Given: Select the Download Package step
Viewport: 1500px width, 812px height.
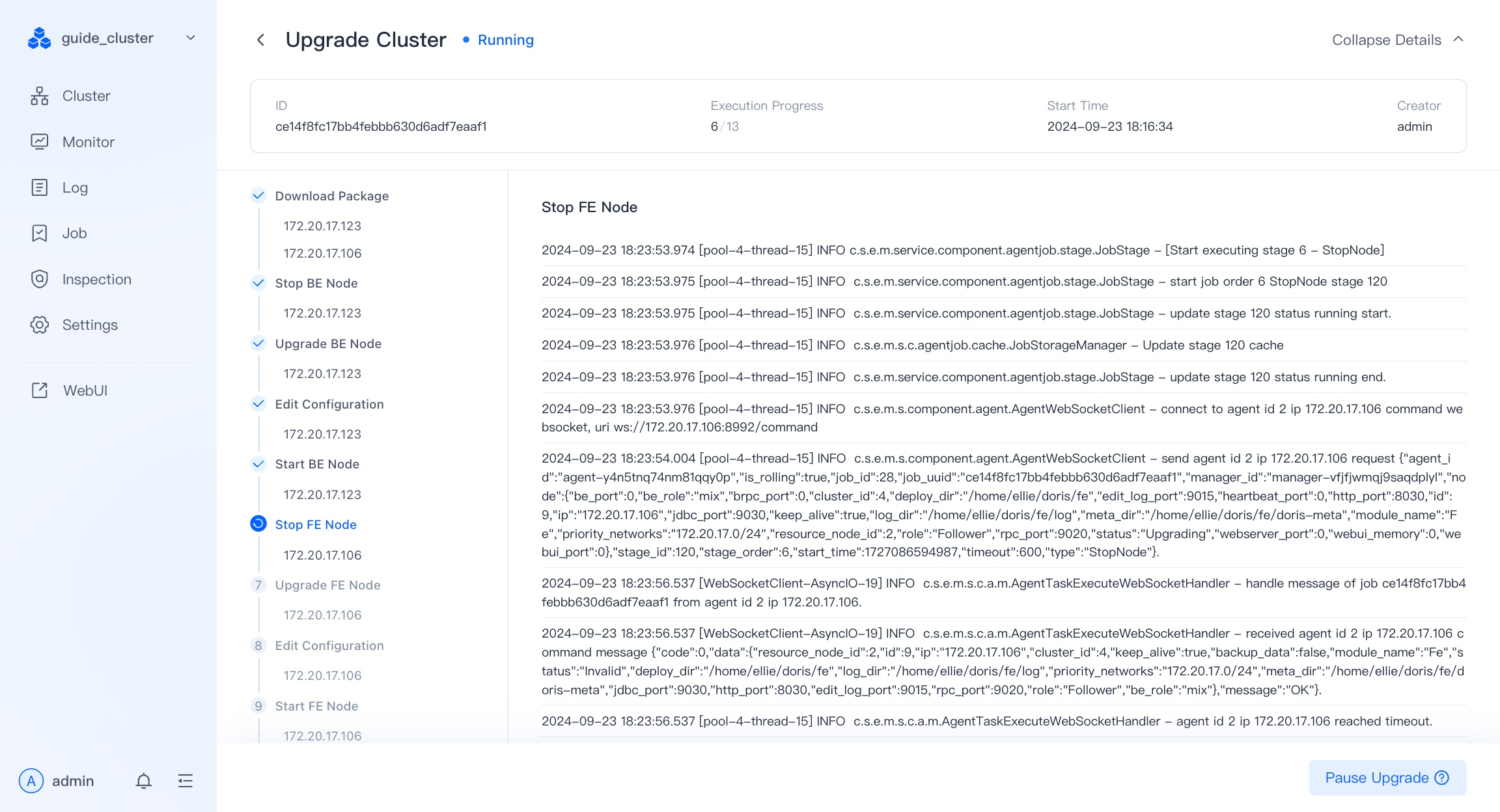Looking at the screenshot, I should (x=332, y=196).
